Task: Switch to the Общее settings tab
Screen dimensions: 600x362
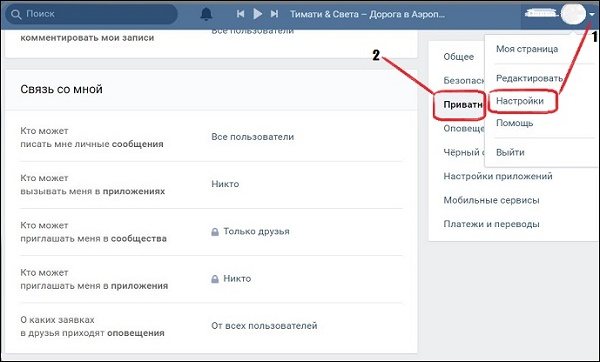Action: 458,57
